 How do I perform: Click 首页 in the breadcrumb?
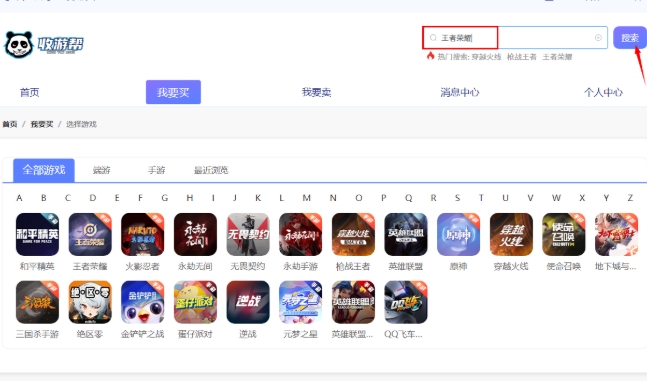tap(10, 124)
